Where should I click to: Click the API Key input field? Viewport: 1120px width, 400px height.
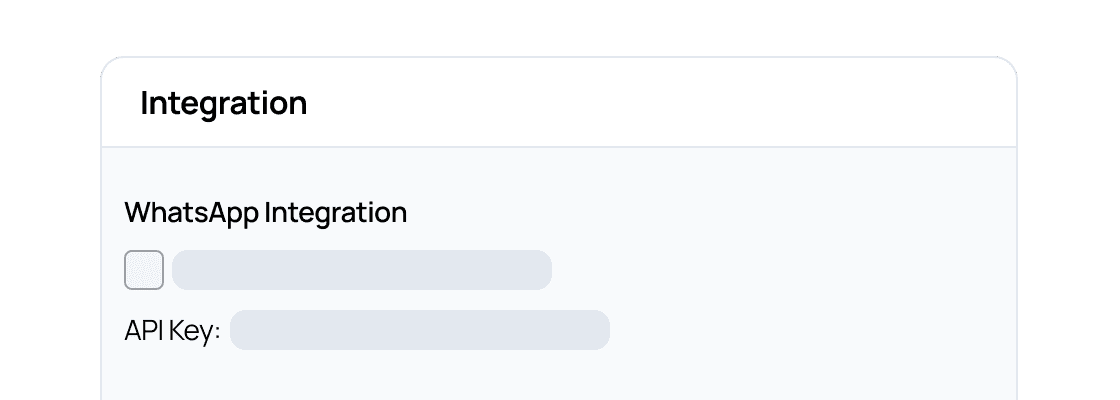point(419,331)
